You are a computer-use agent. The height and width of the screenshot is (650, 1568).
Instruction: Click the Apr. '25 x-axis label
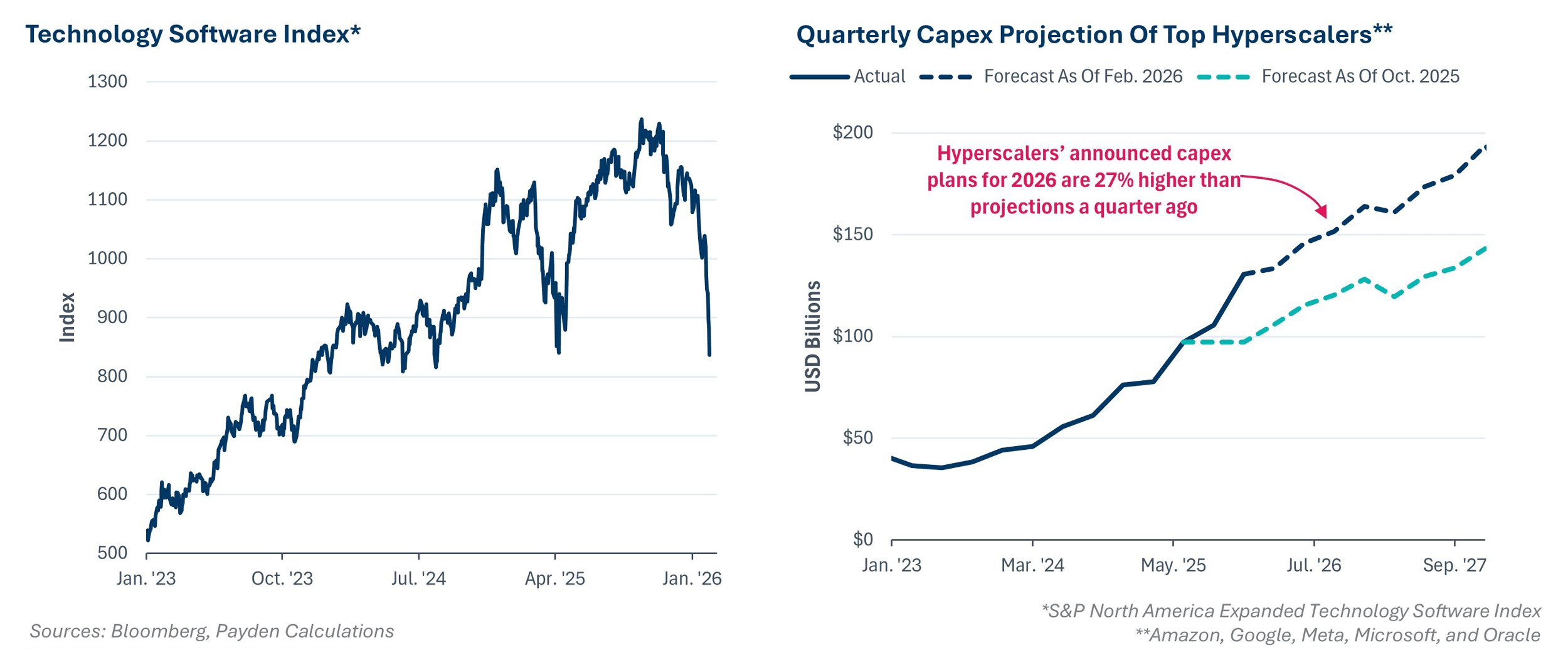click(x=554, y=578)
